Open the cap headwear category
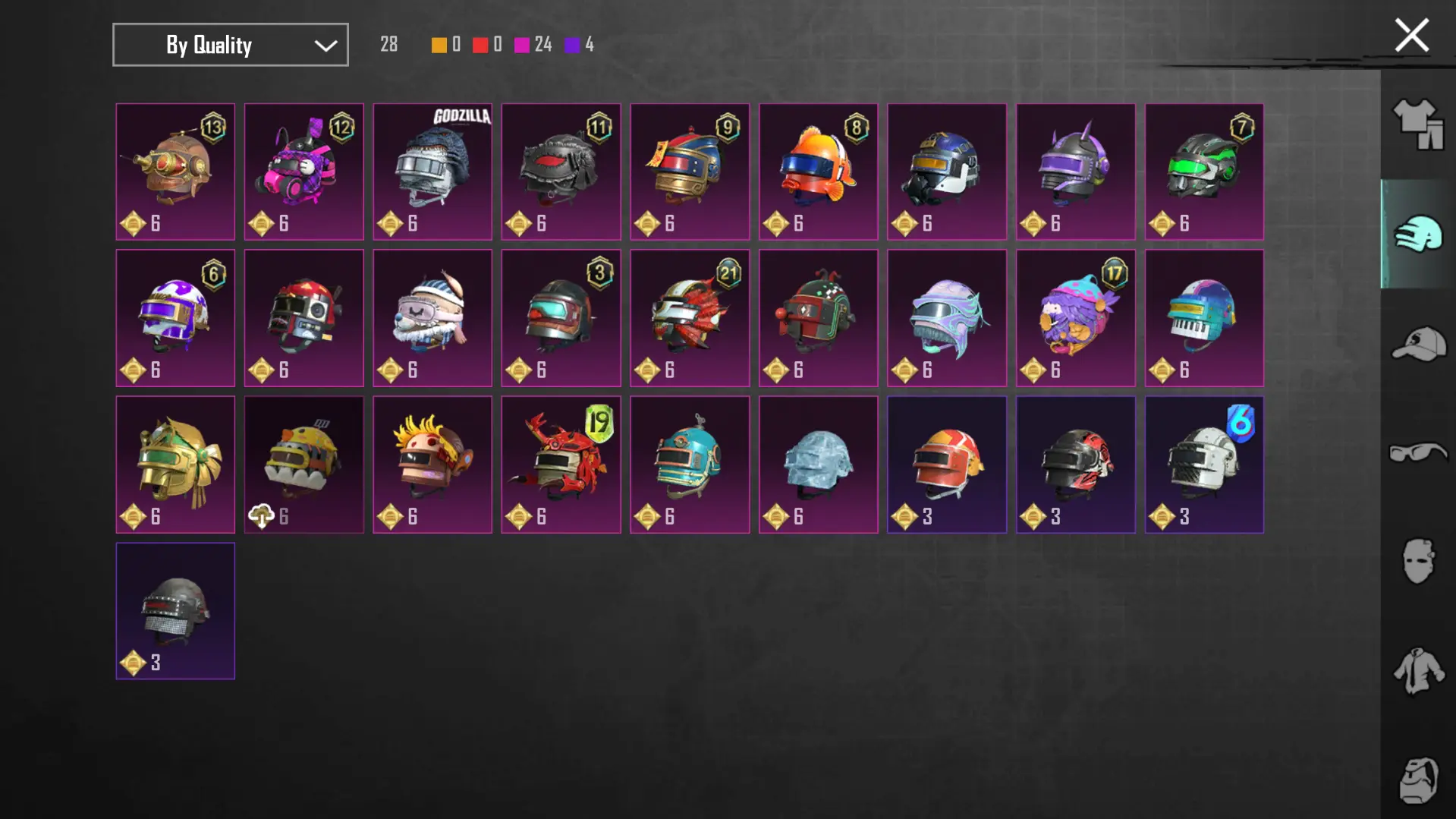1456x819 pixels. (x=1418, y=343)
